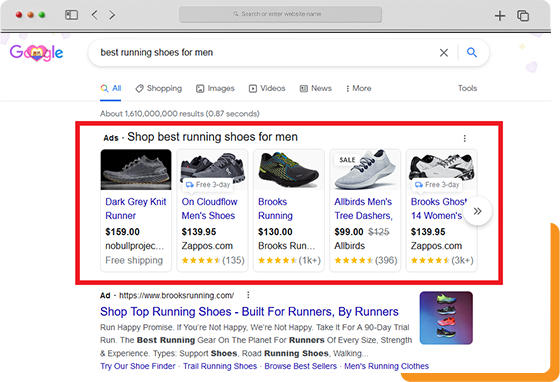Clear the search query with X icon
This screenshot has height=382, width=560.
(x=444, y=53)
